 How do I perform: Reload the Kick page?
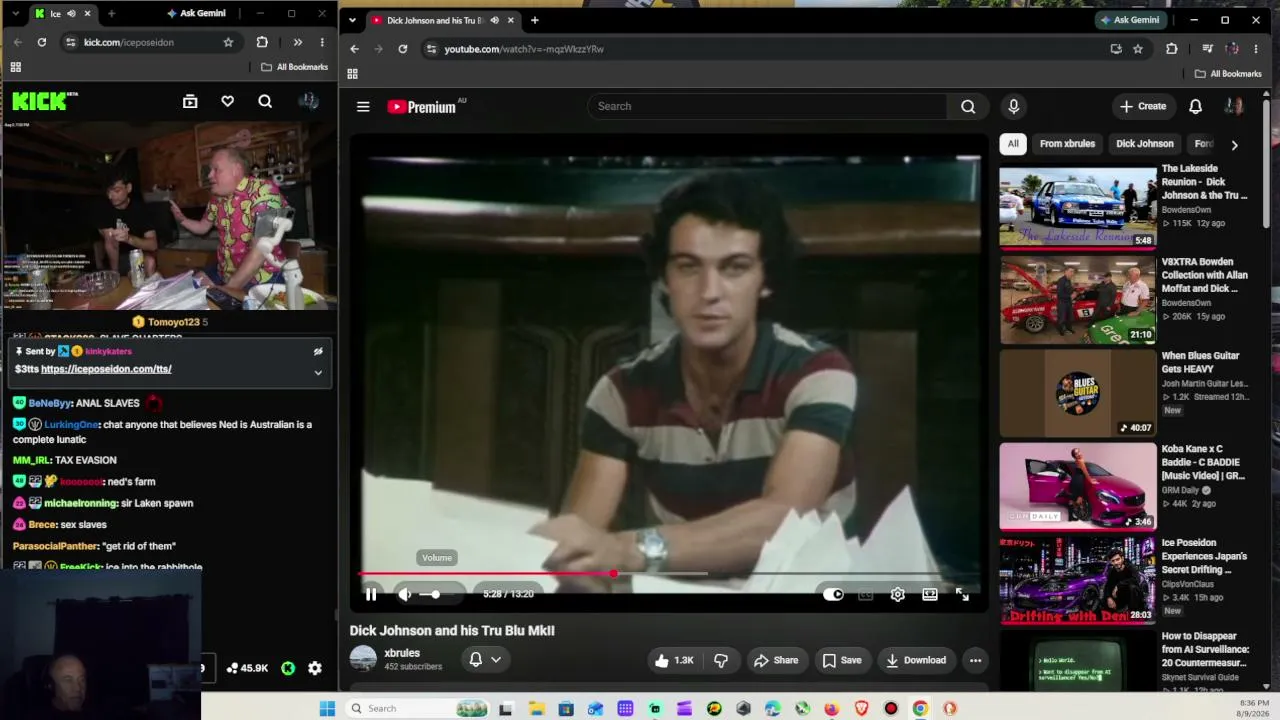click(42, 42)
